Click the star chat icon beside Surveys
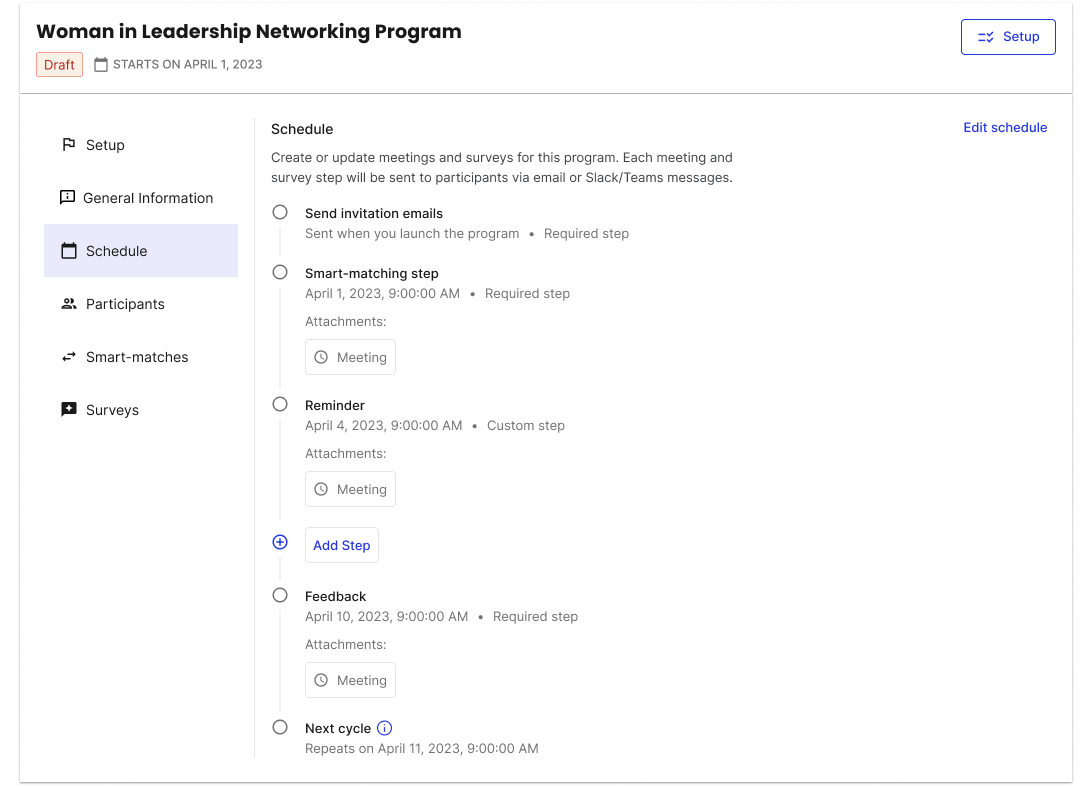 [x=68, y=410]
